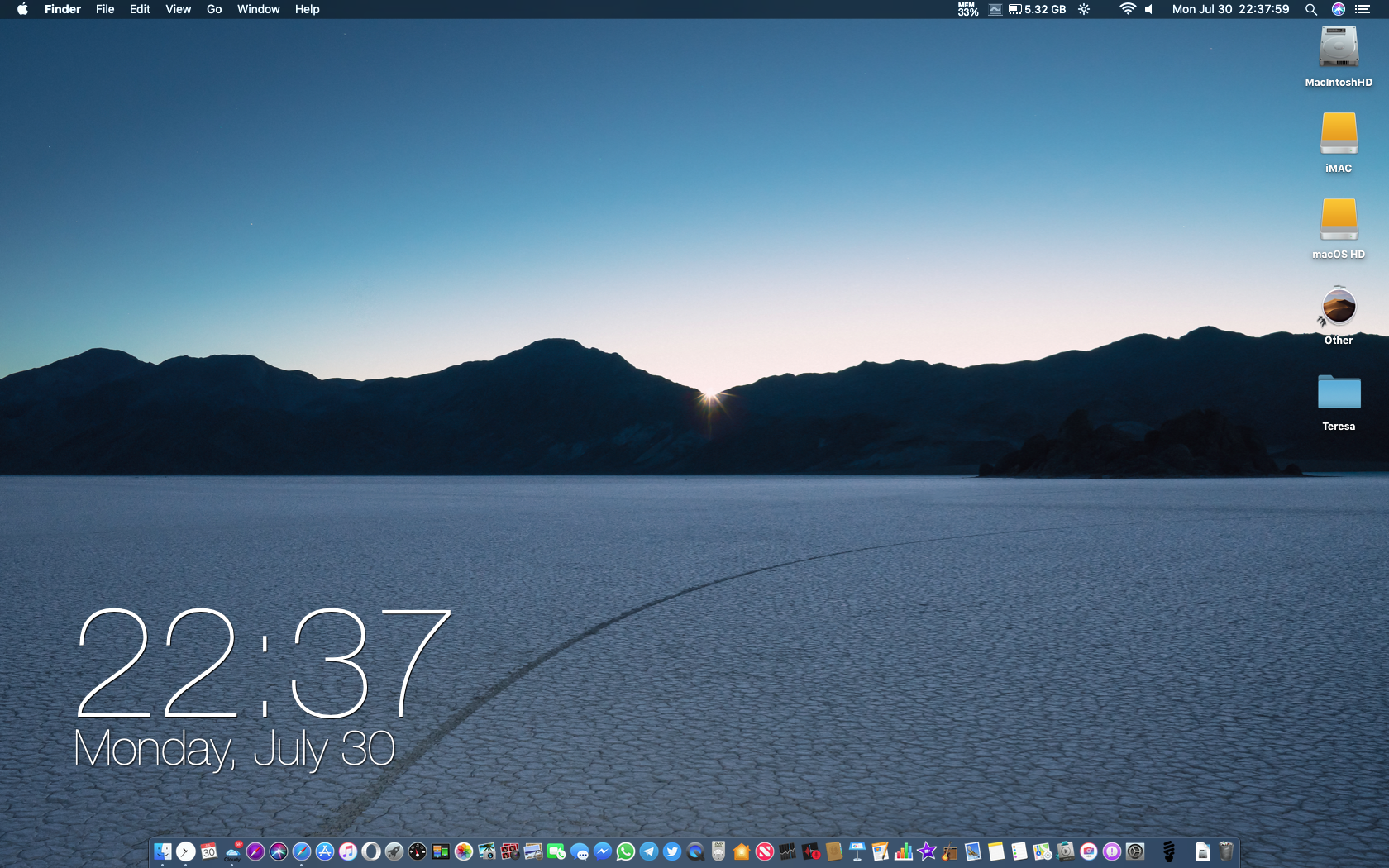Launch the blue Safari browser in Dock
1389x868 pixels.
[302, 851]
